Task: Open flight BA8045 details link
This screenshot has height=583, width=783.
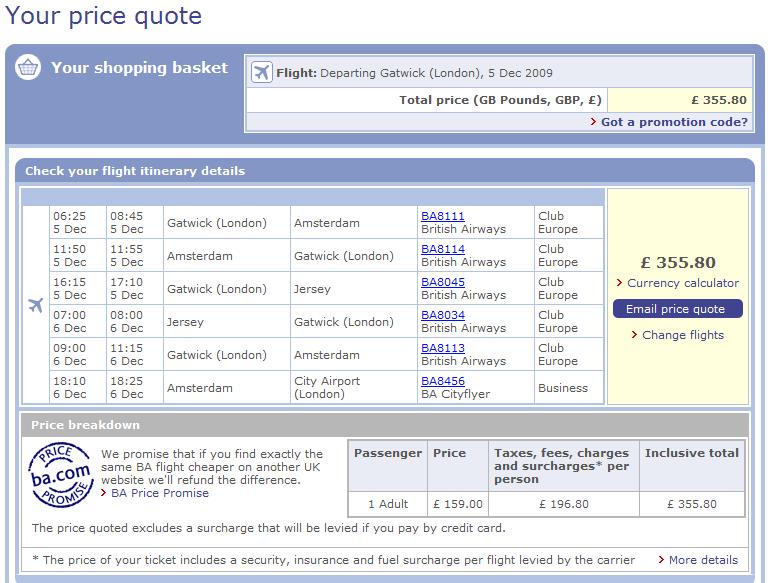Action: [443, 282]
